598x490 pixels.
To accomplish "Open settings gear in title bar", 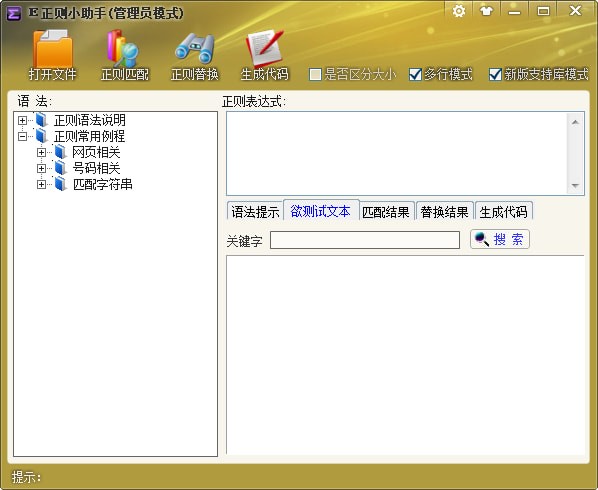I will 459,11.
